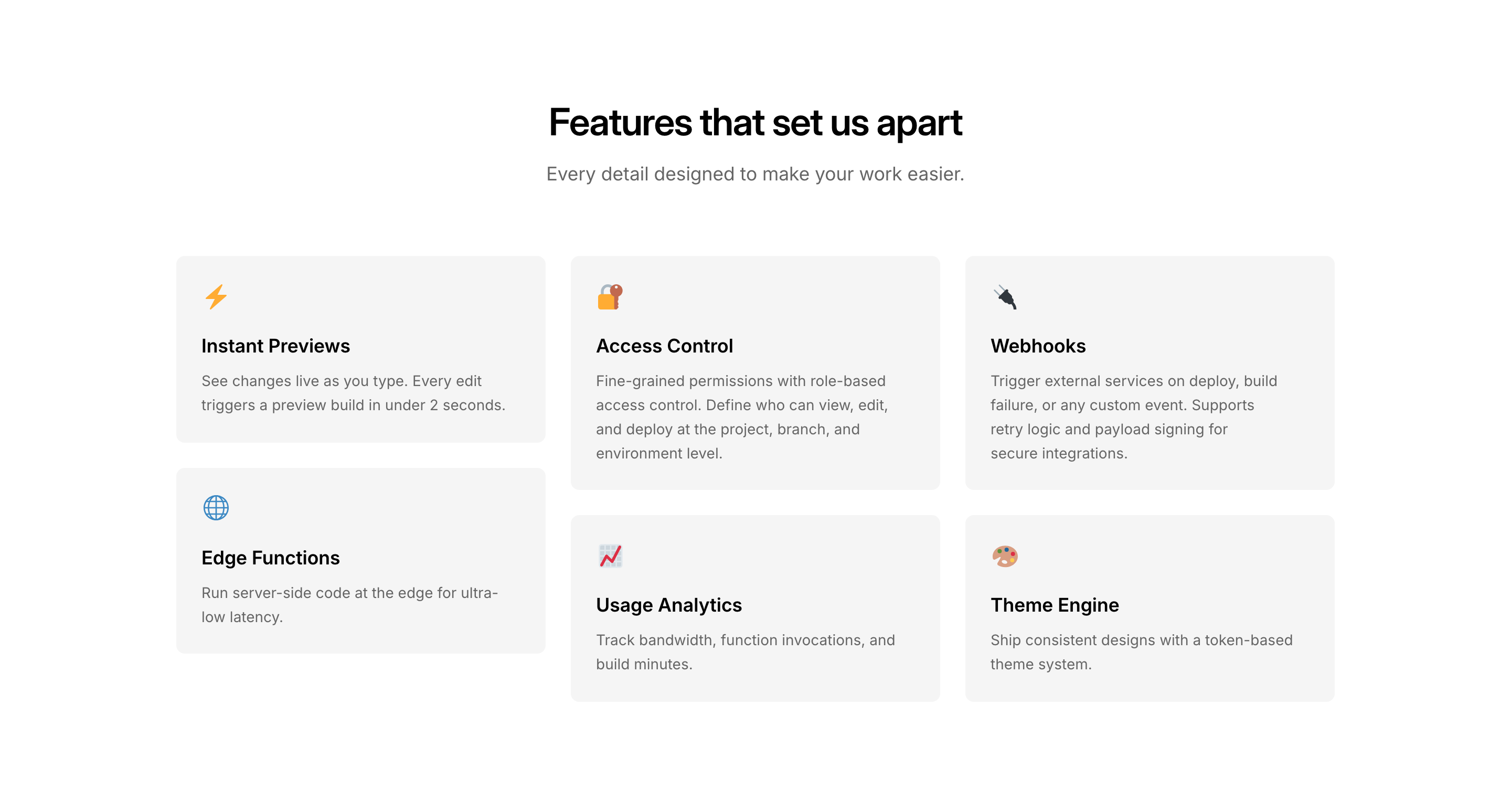This screenshot has height=812, width=1511.
Task: Select the Edge Functions heading
Action: click(270, 558)
